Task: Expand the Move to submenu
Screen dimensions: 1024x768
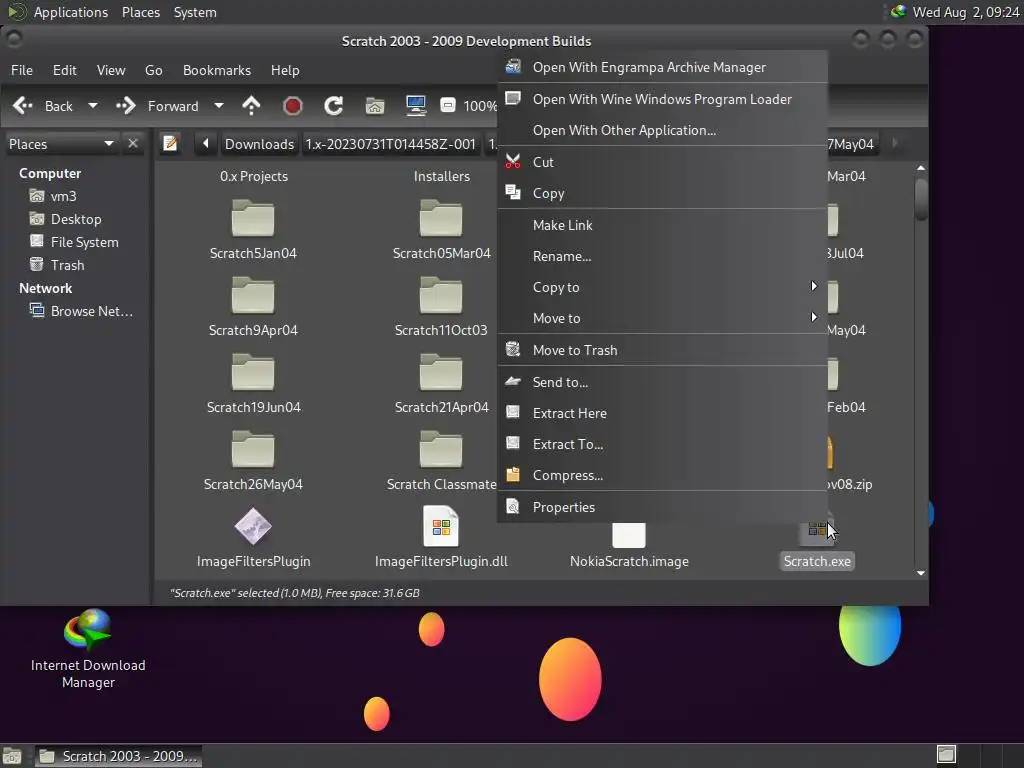Action: (x=662, y=318)
